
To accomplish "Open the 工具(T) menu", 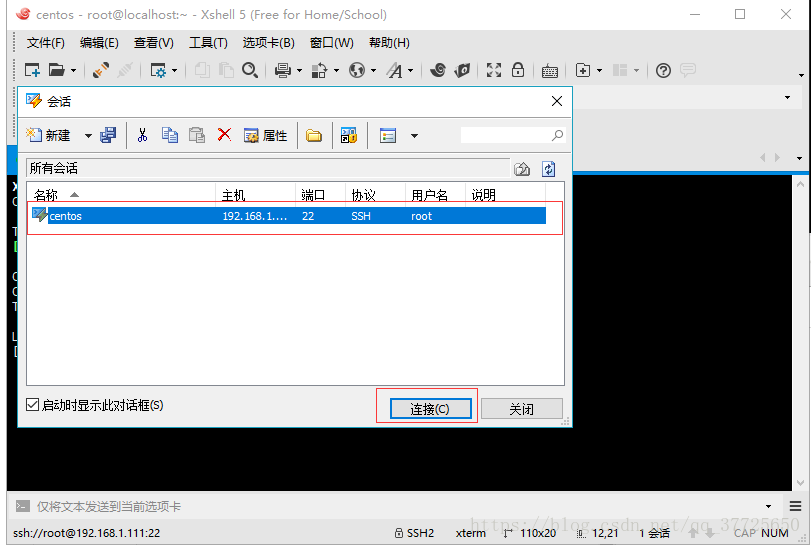I will point(208,42).
